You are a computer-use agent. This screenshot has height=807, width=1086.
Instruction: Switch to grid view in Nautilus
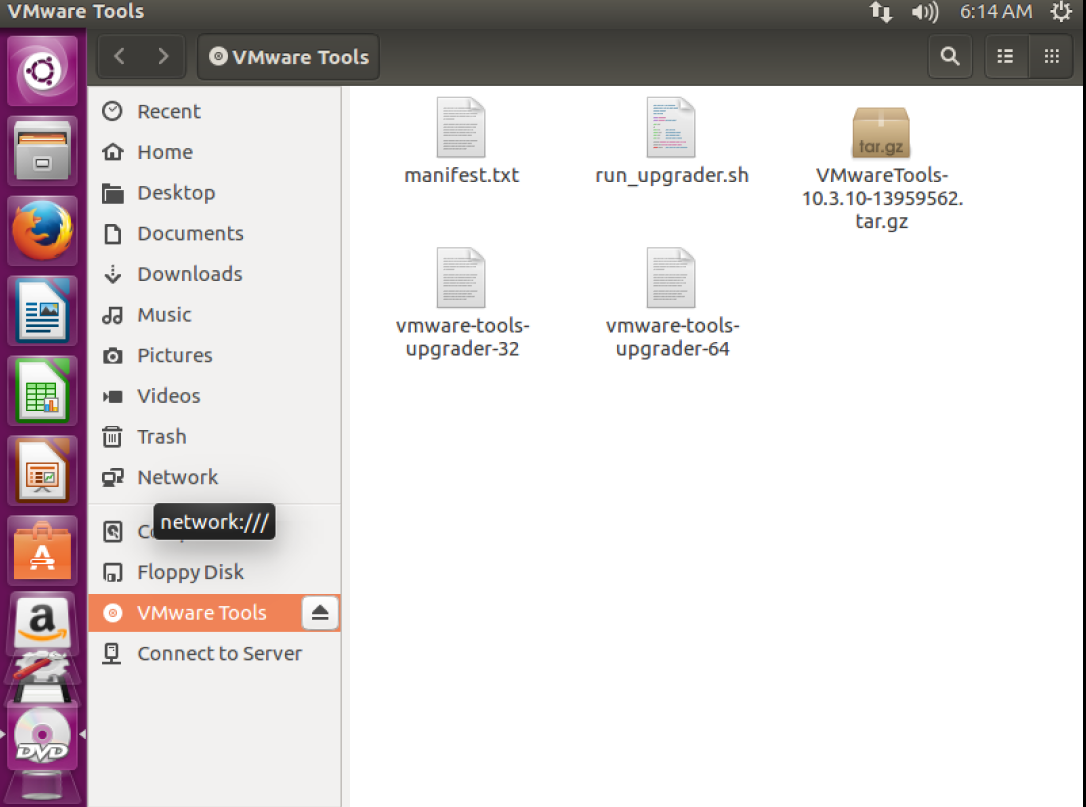pos(1050,56)
